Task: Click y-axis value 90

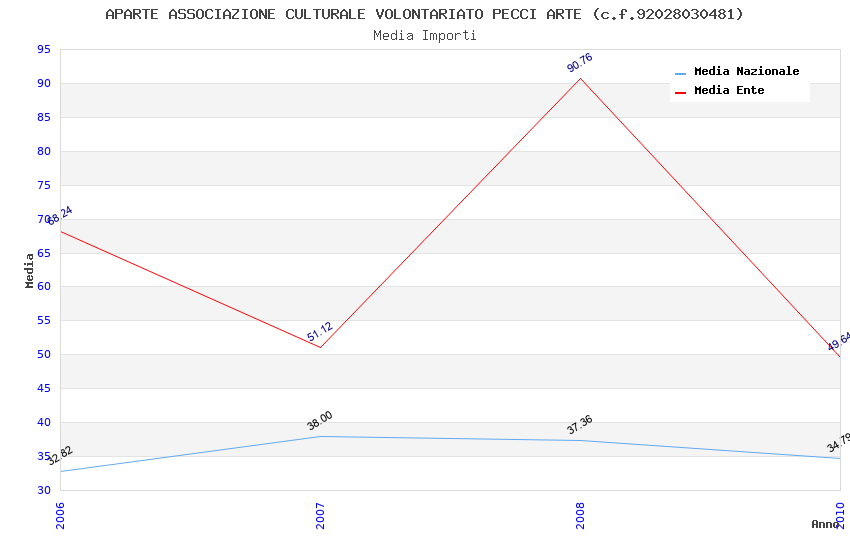Action: [x=44, y=83]
